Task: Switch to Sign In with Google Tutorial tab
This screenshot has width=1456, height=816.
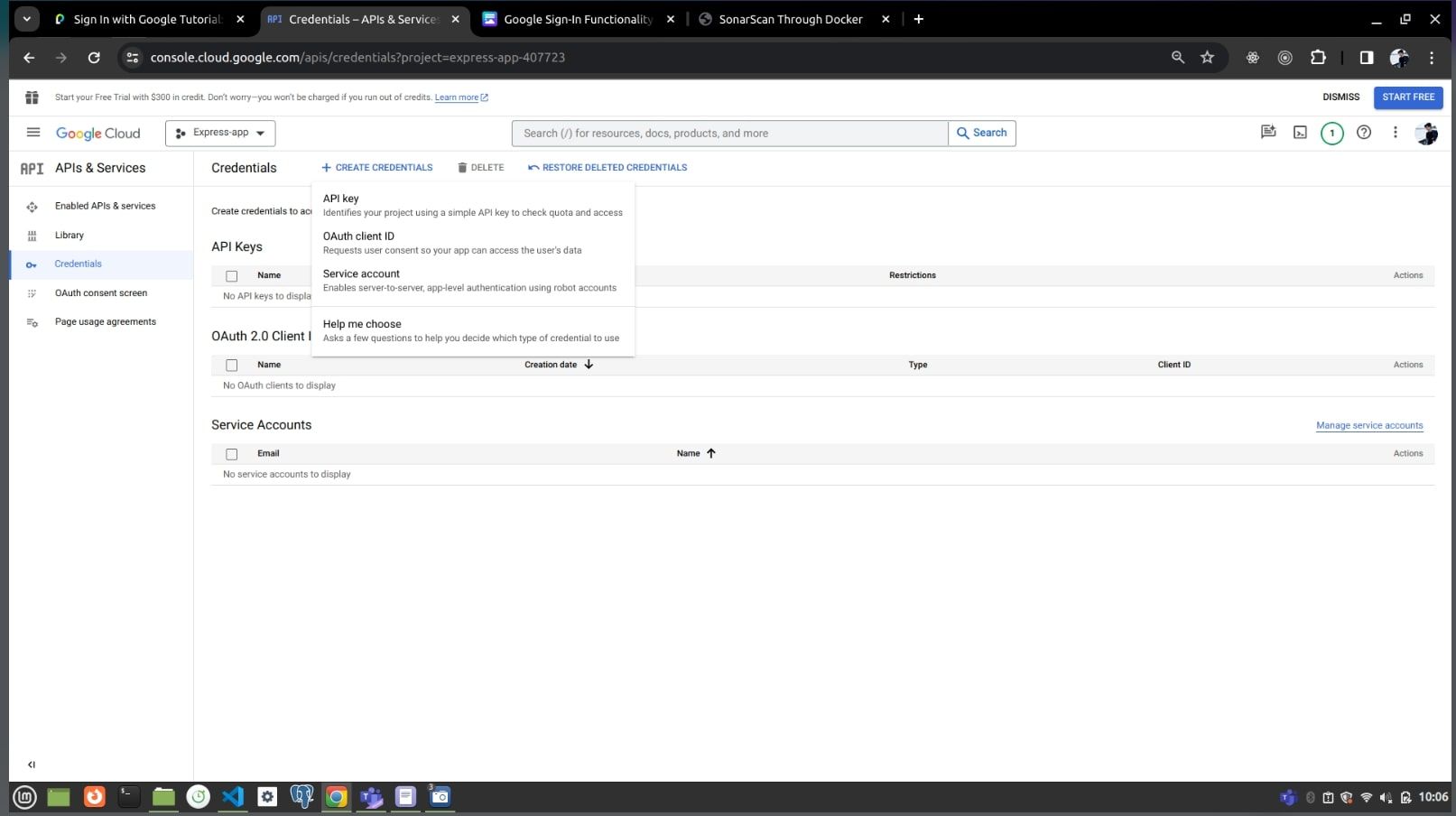Action: point(149,19)
